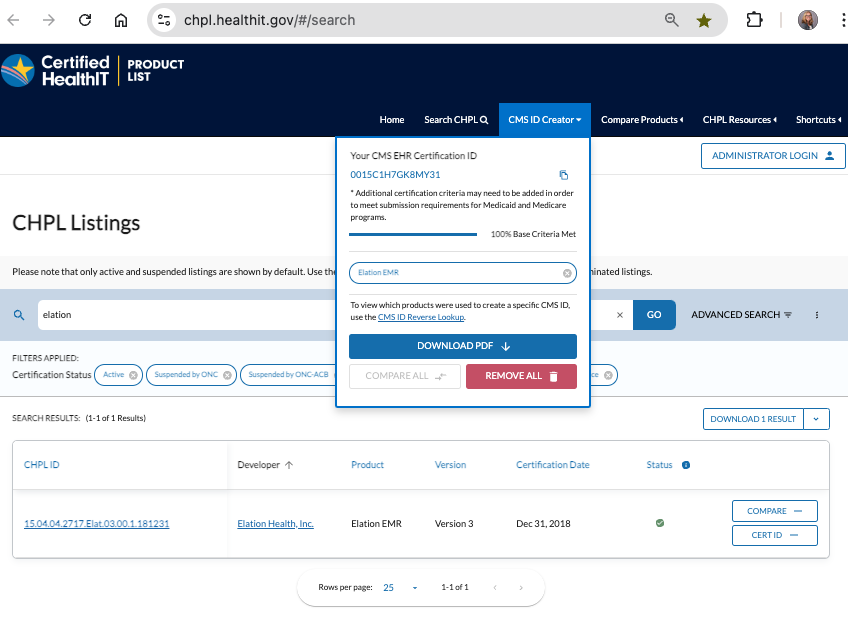
Task: Click the CHPL Listings heading
Action: point(76,223)
